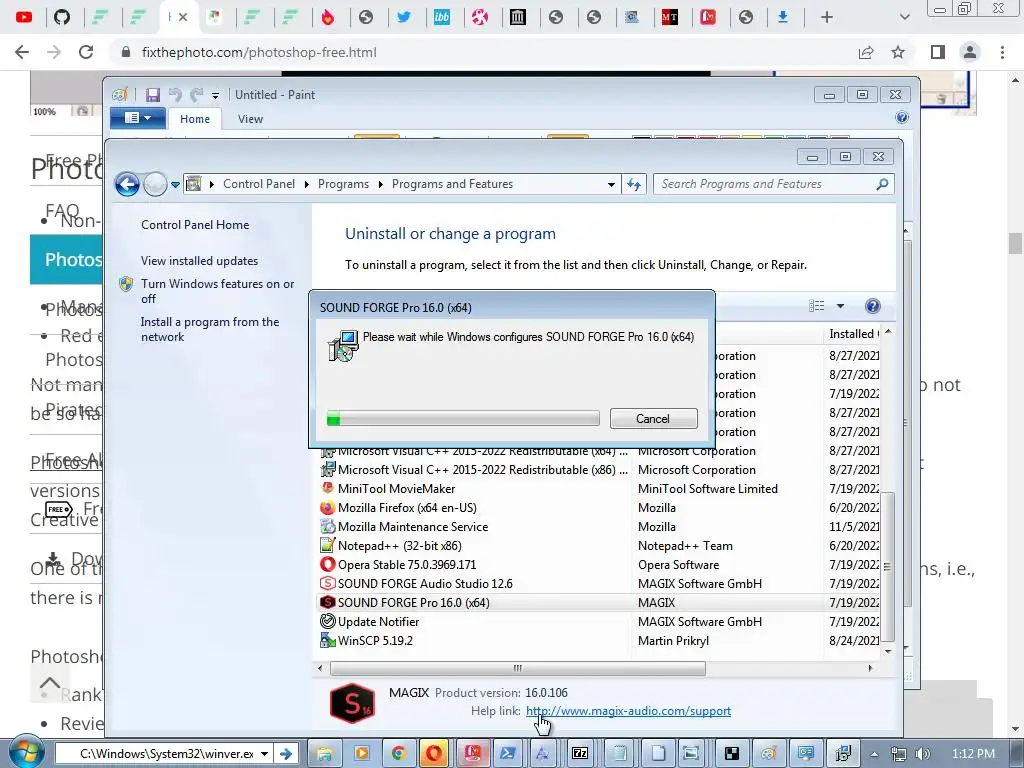Expand the taskbar address dropdown arrow
Image resolution: width=1024 pixels, height=768 pixels.
click(264, 754)
